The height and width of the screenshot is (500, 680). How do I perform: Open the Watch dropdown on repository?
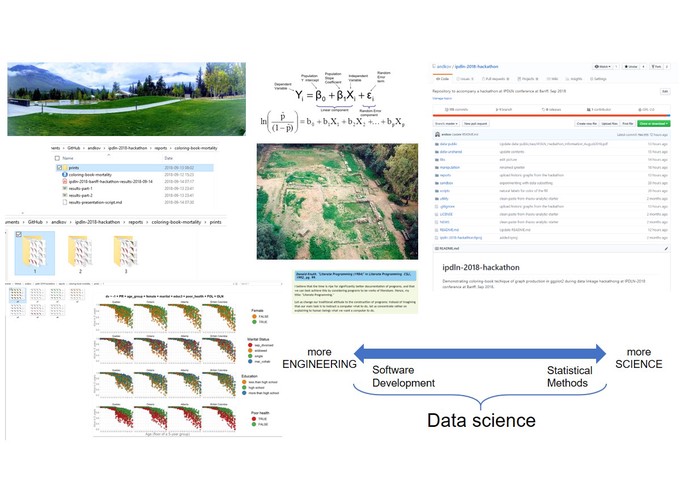click(602, 65)
